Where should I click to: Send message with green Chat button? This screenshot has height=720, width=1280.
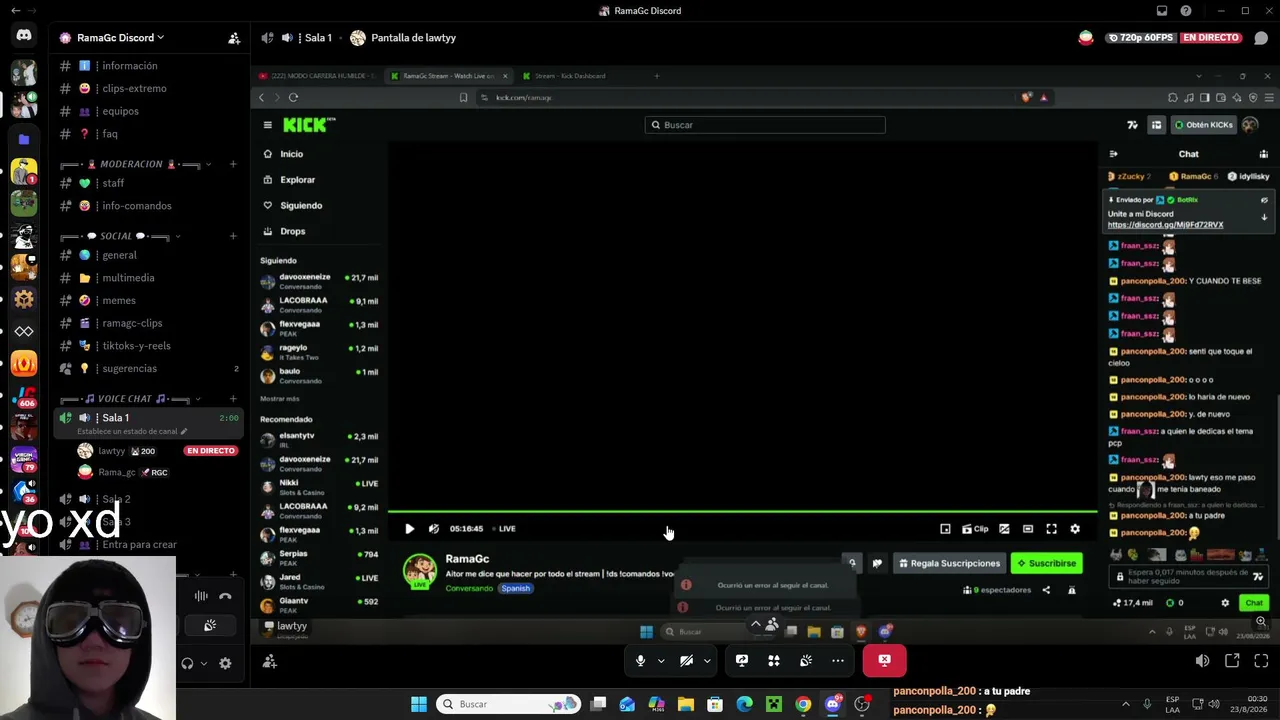pos(1254,603)
